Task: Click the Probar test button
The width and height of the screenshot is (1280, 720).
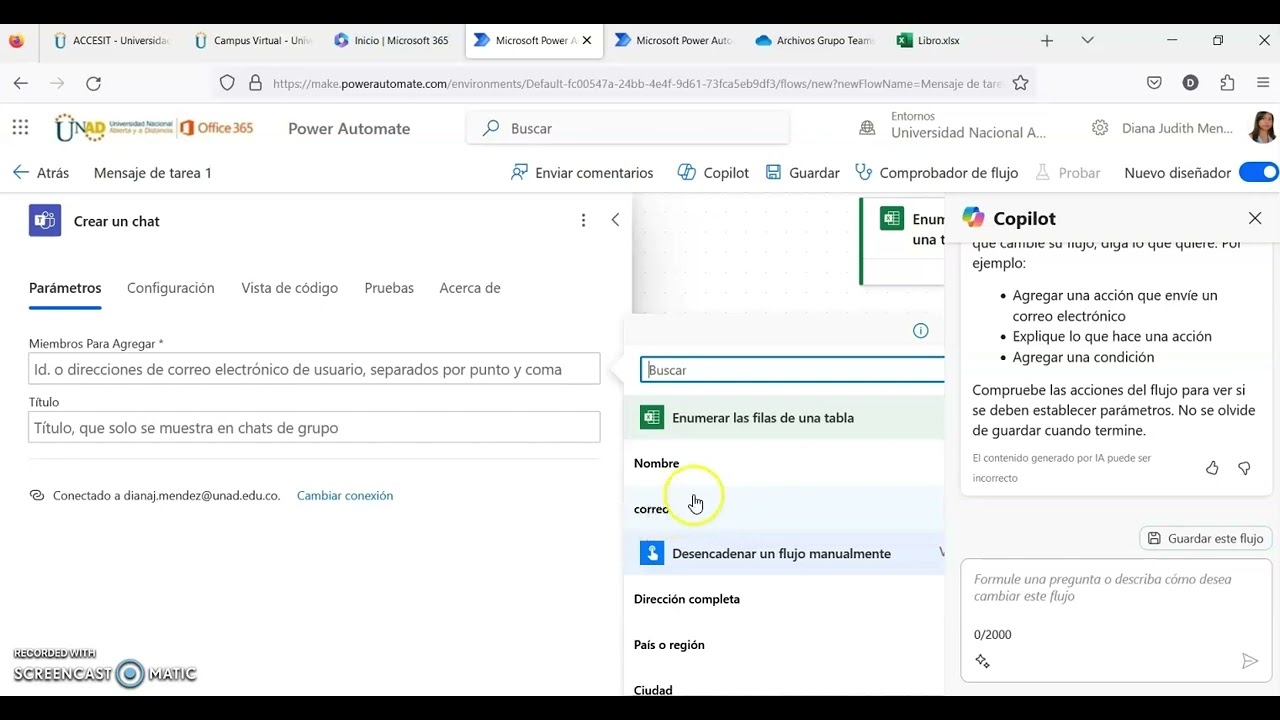Action: tap(1068, 173)
